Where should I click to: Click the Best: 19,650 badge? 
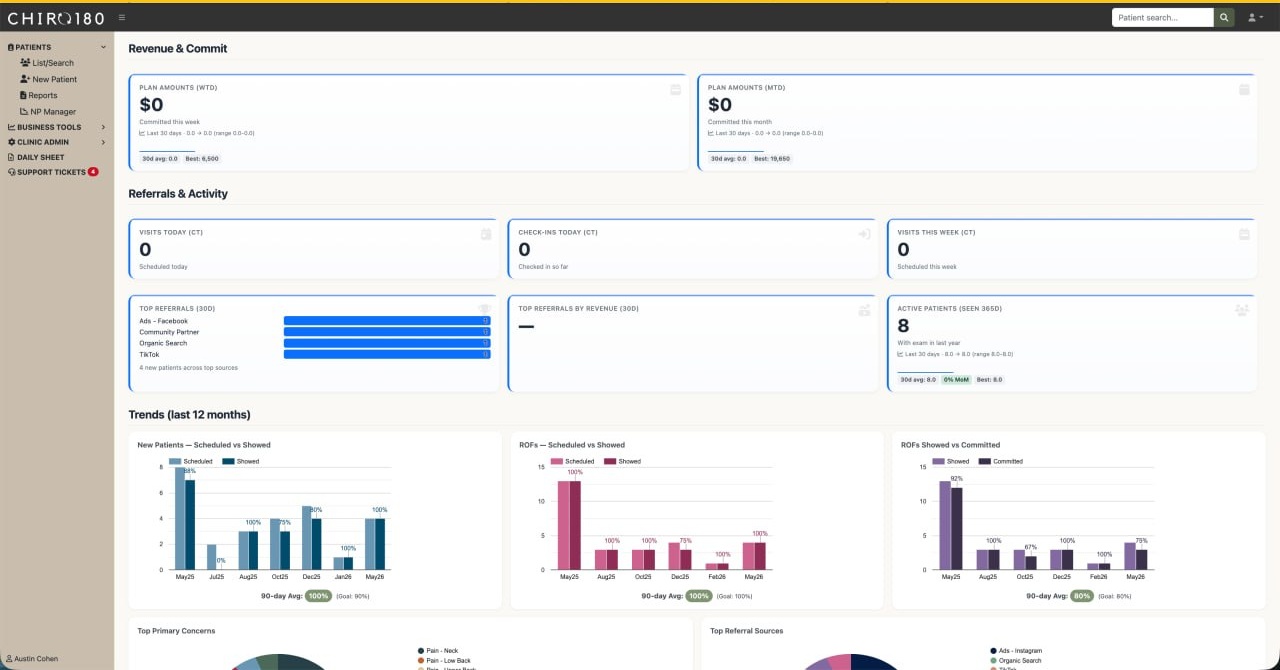tap(772, 158)
